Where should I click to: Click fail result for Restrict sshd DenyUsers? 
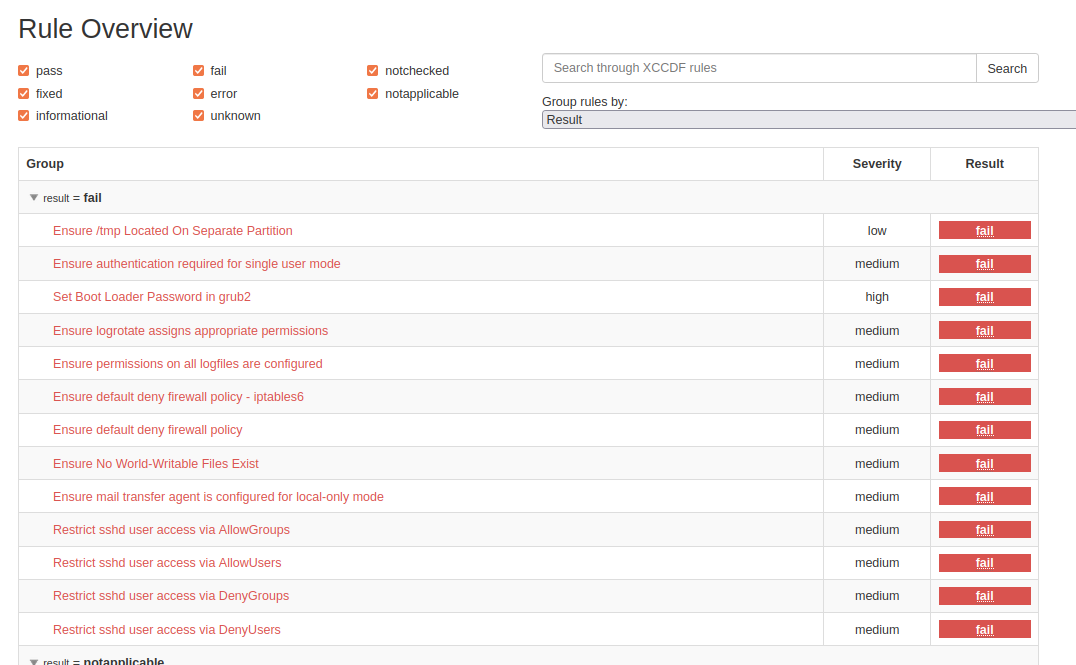pyautogui.click(x=984, y=630)
